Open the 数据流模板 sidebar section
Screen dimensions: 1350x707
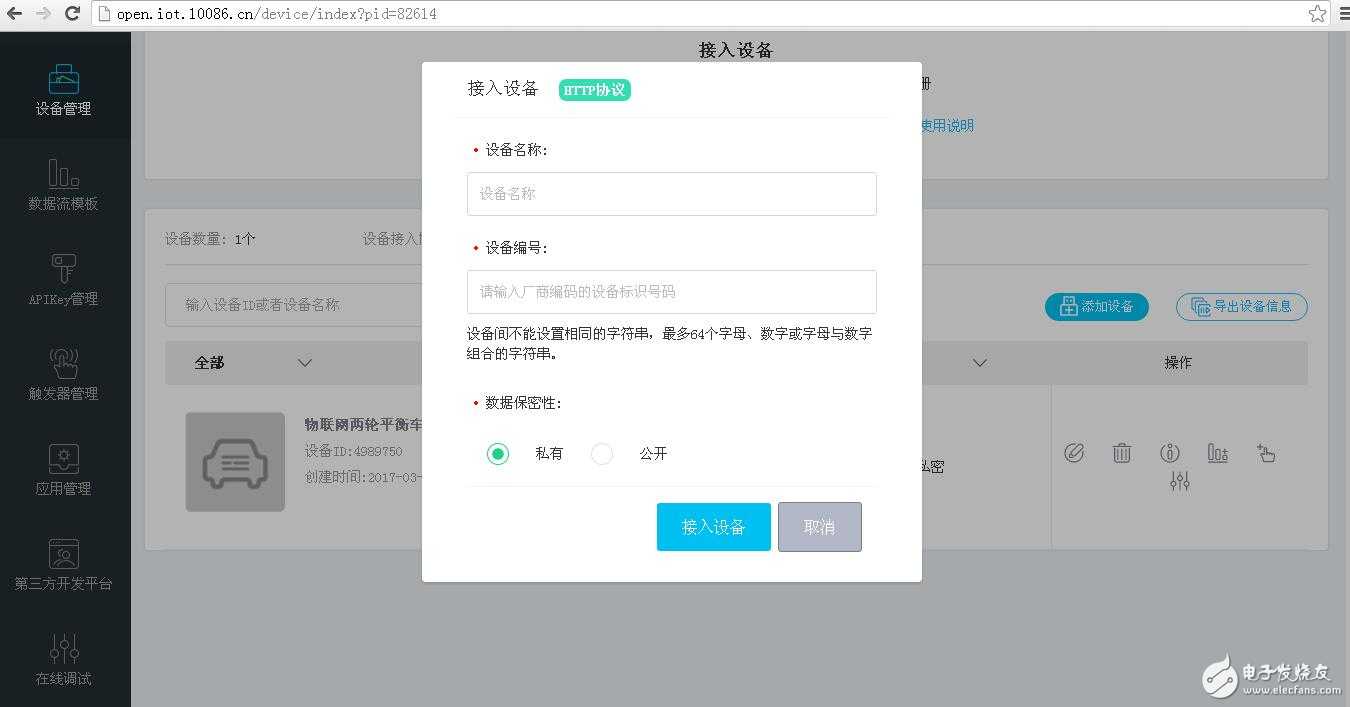(x=64, y=186)
